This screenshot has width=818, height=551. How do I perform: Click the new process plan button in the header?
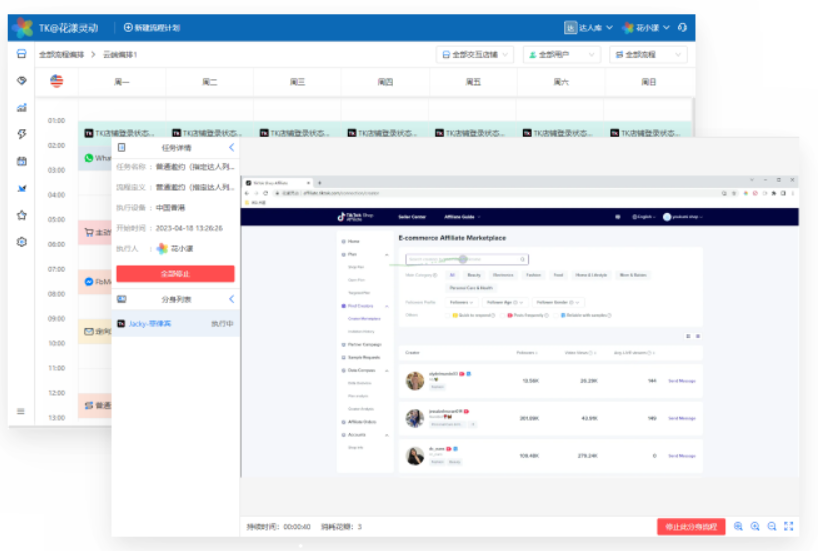point(152,28)
